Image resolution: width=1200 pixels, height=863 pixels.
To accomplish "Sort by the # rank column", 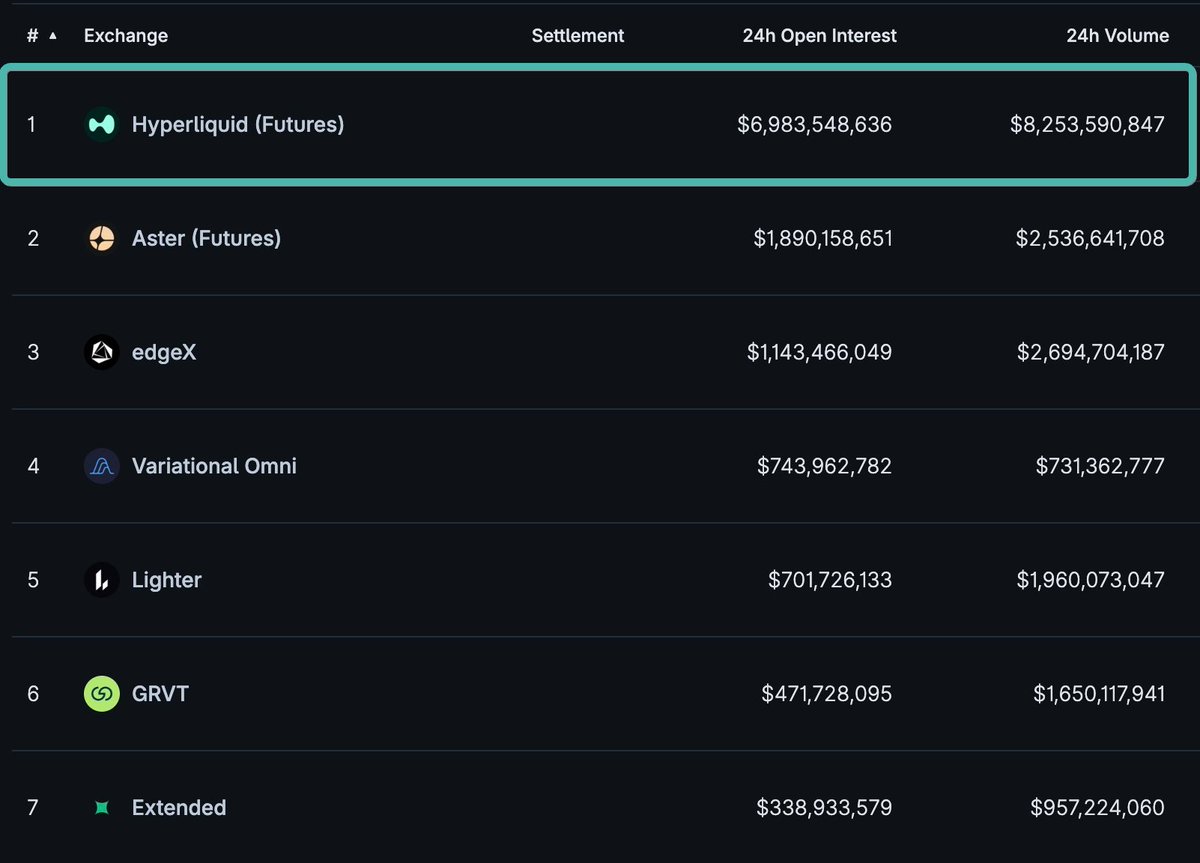I will tap(33, 36).
